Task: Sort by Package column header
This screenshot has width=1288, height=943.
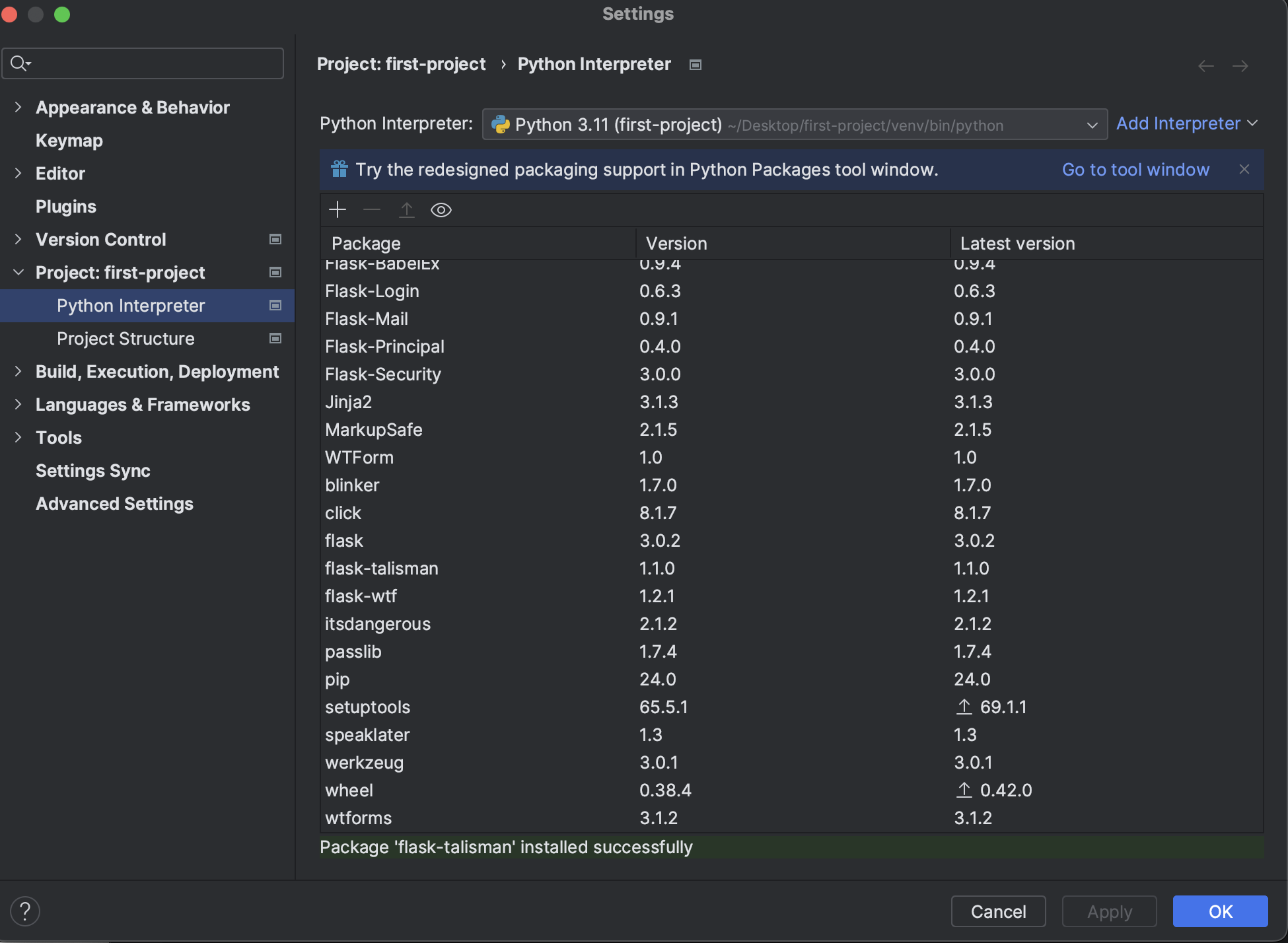Action: 478,243
